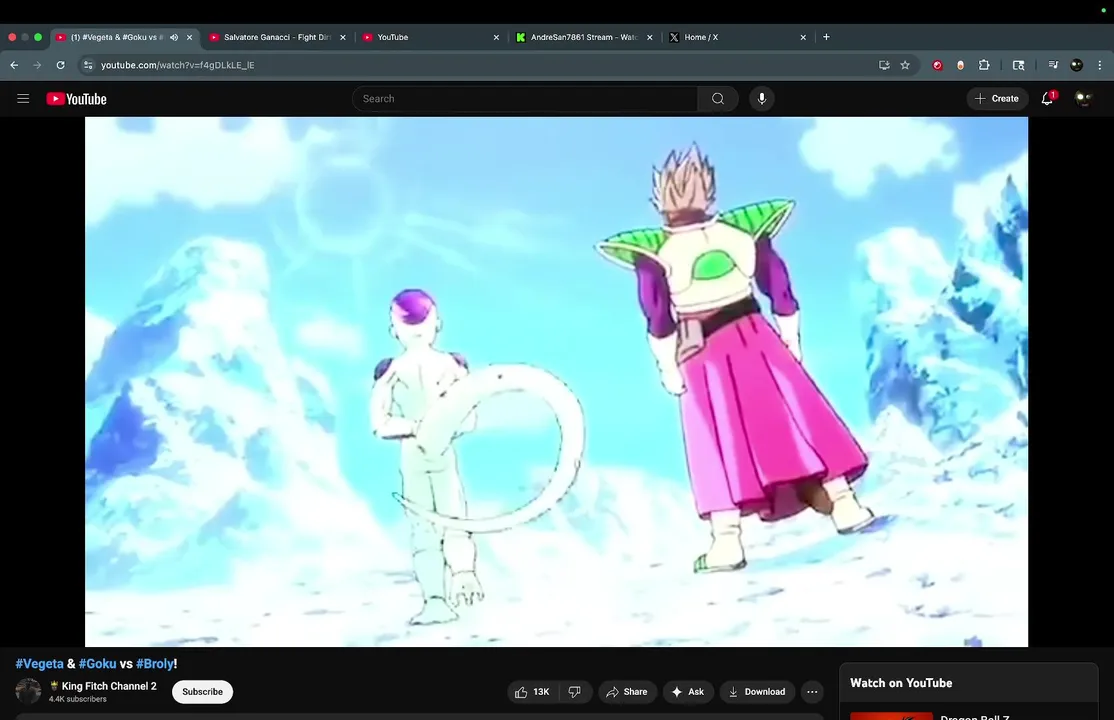
Task: Open the orange extension icon
Action: click(961, 65)
